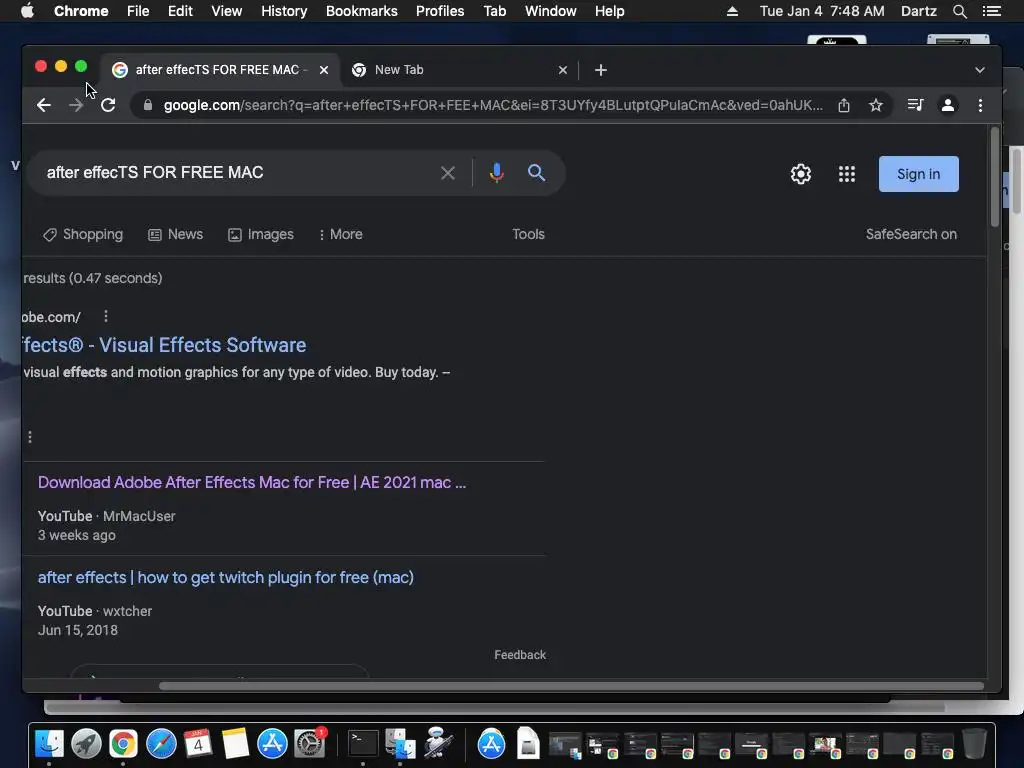
Task: Click the eject icon in the menu bar
Action: [x=732, y=11]
